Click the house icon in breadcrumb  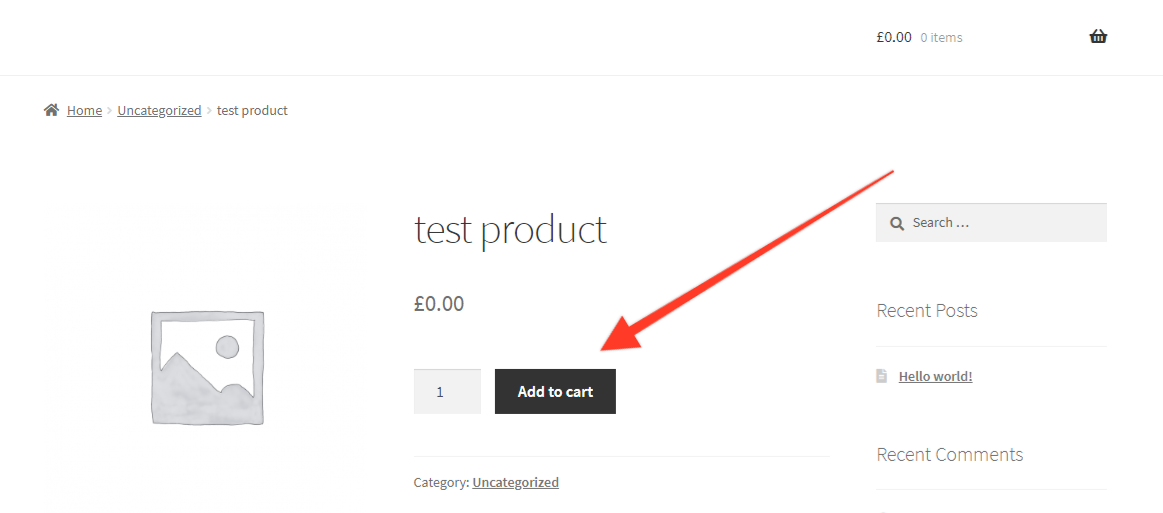point(51,110)
